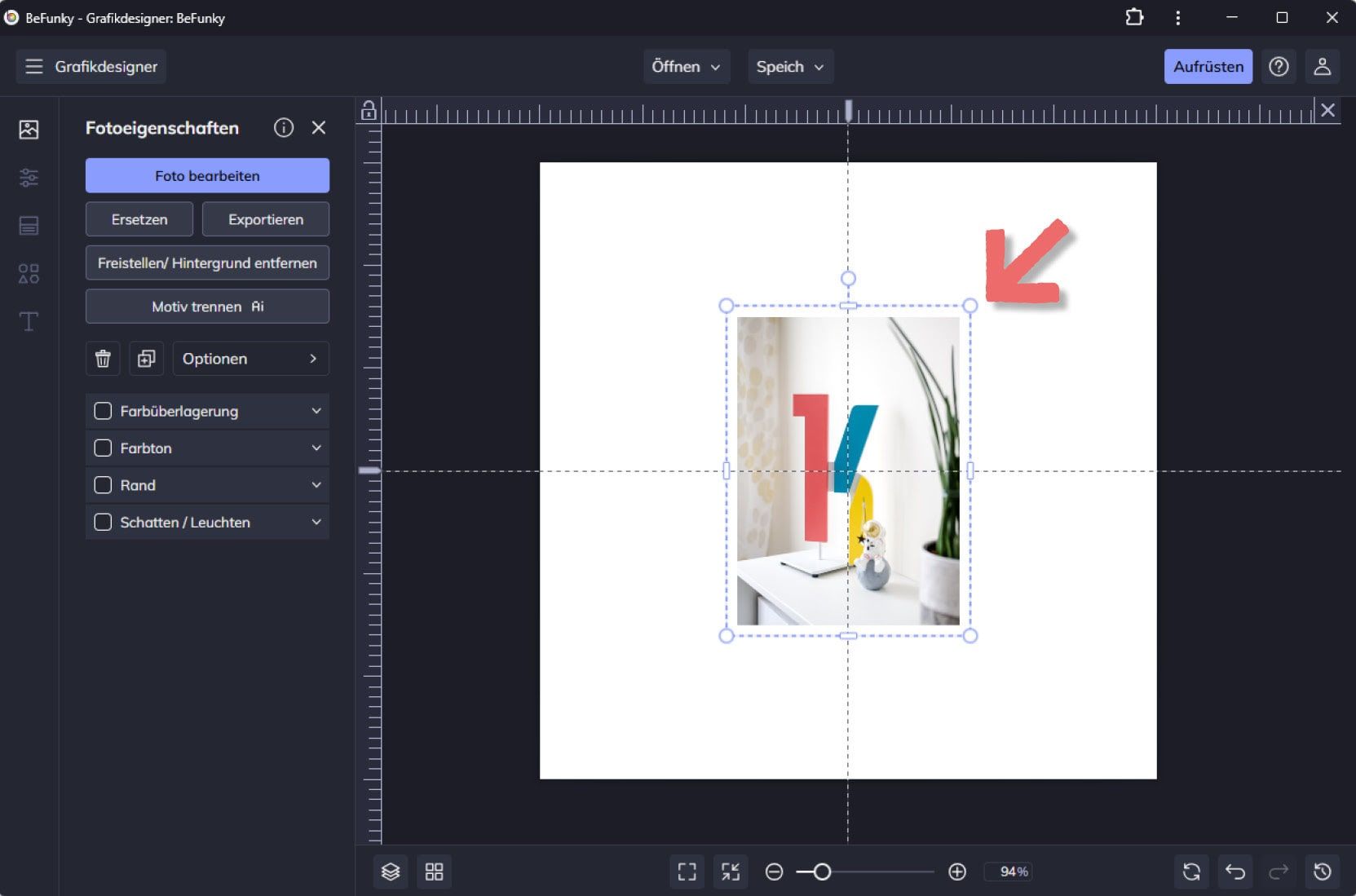This screenshot has width=1356, height=896.
Task: Click the rotation handle above the photo
Action: click(848, 278)
